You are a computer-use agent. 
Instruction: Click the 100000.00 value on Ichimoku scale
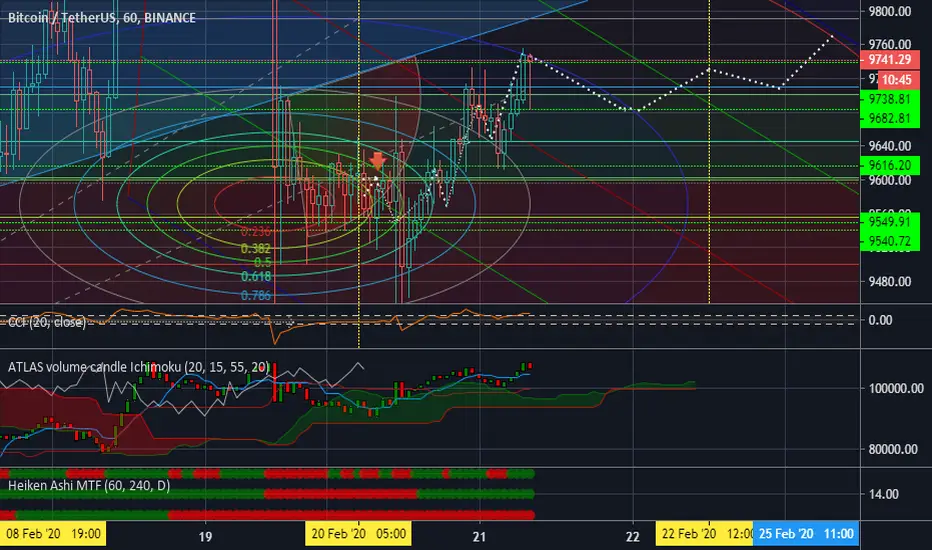[x=896, y=389]
